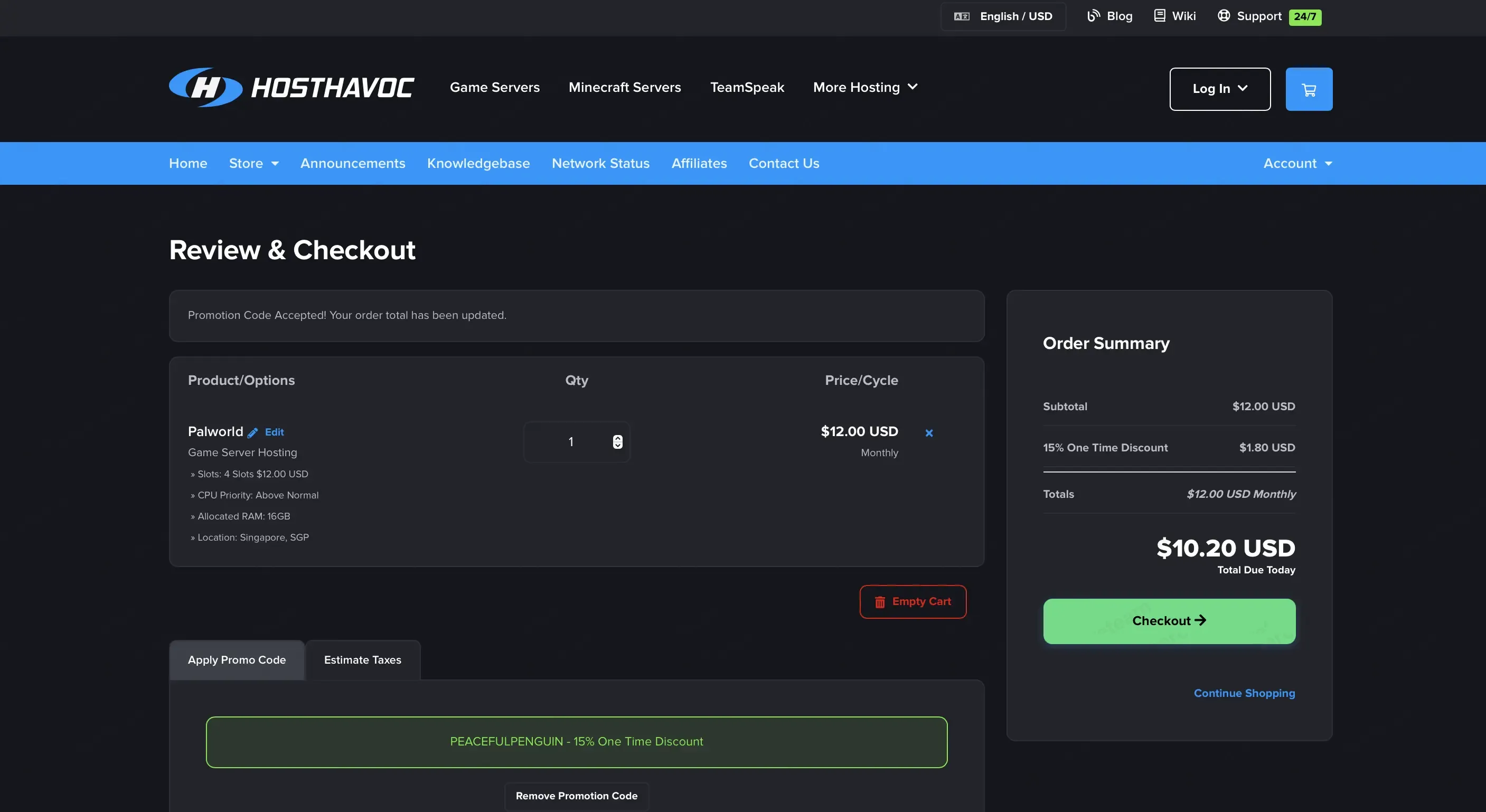Check Network Status
The height and width of the screenshot is (812, 1486).
(x=600, y=163)
